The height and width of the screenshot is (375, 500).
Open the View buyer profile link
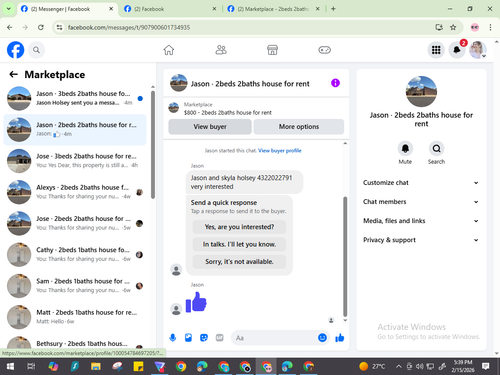click(x=280, y=151)
